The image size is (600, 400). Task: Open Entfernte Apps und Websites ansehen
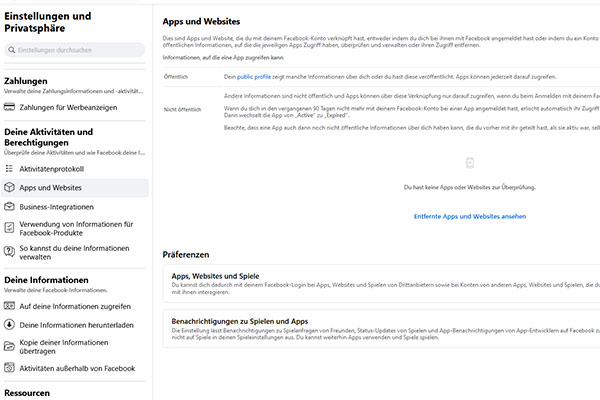pos(469,216)
